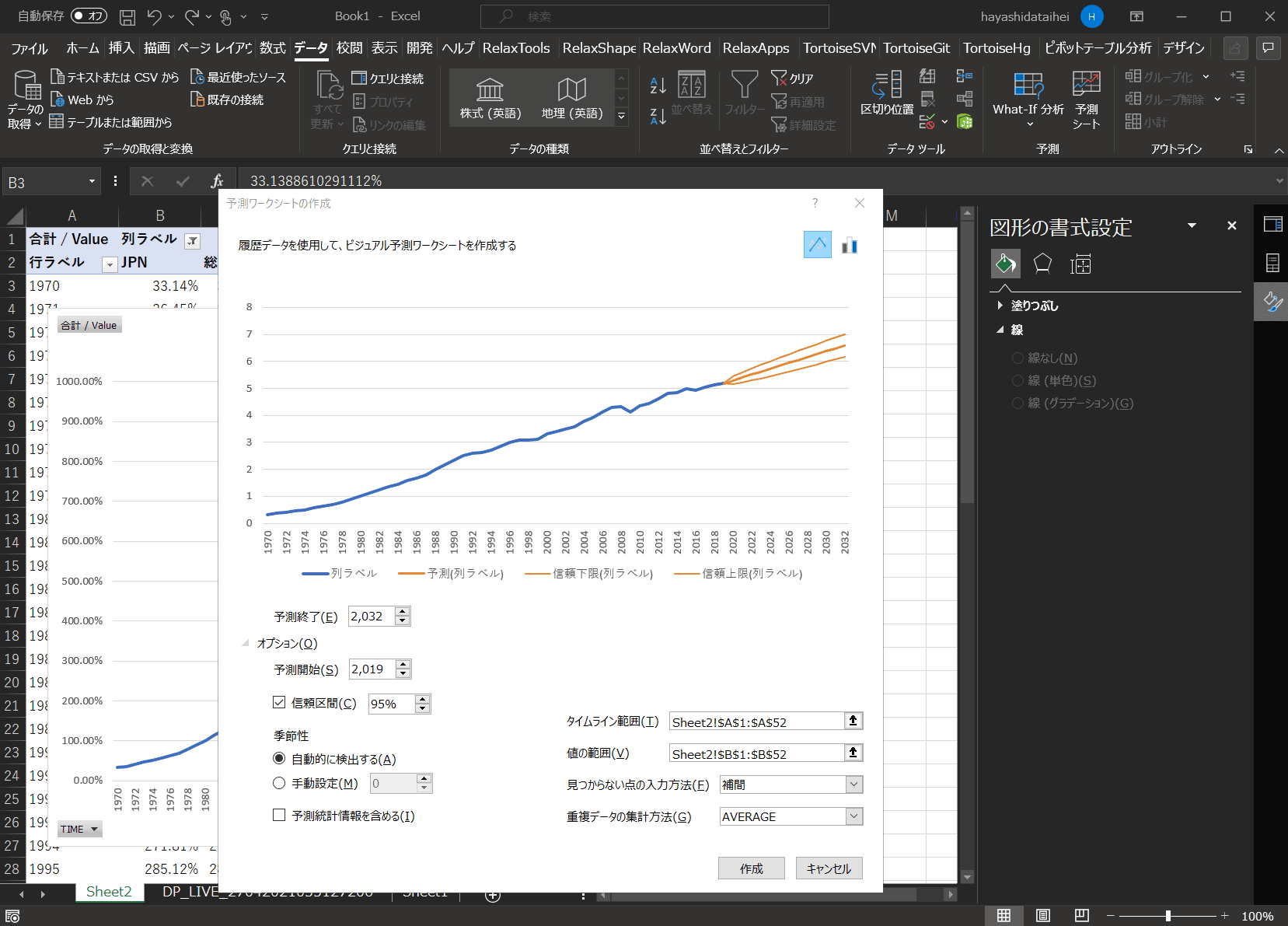Open the 補間 missing points dropdown

point(853,784)
